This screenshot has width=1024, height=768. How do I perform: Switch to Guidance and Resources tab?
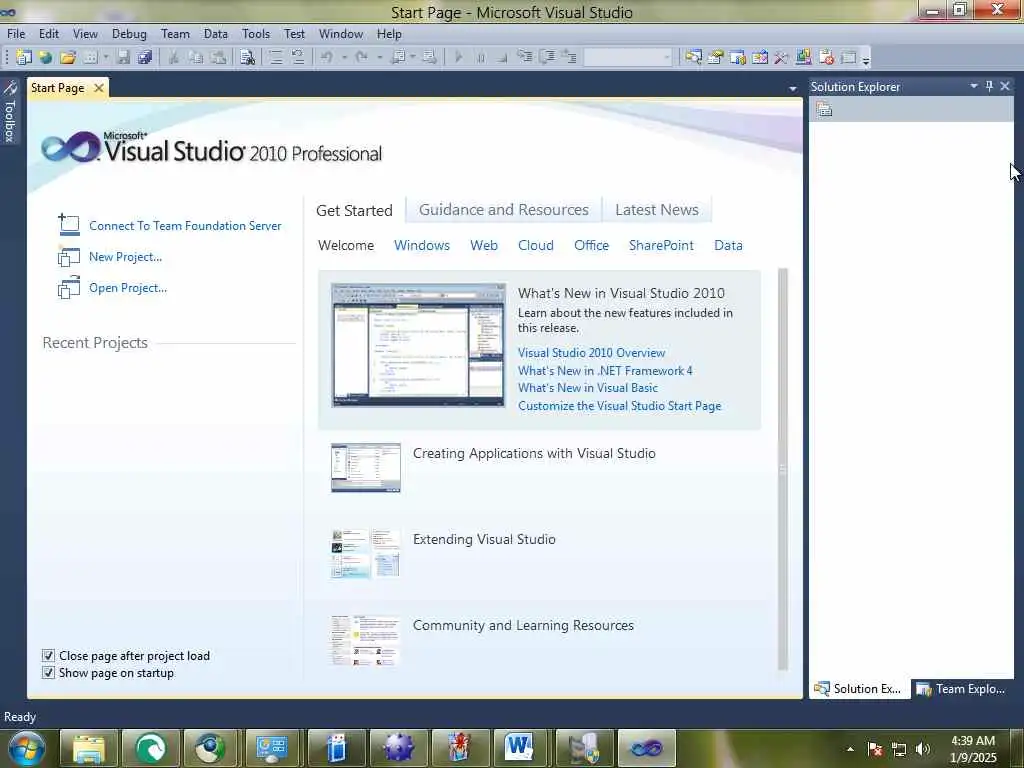point(504,210)
